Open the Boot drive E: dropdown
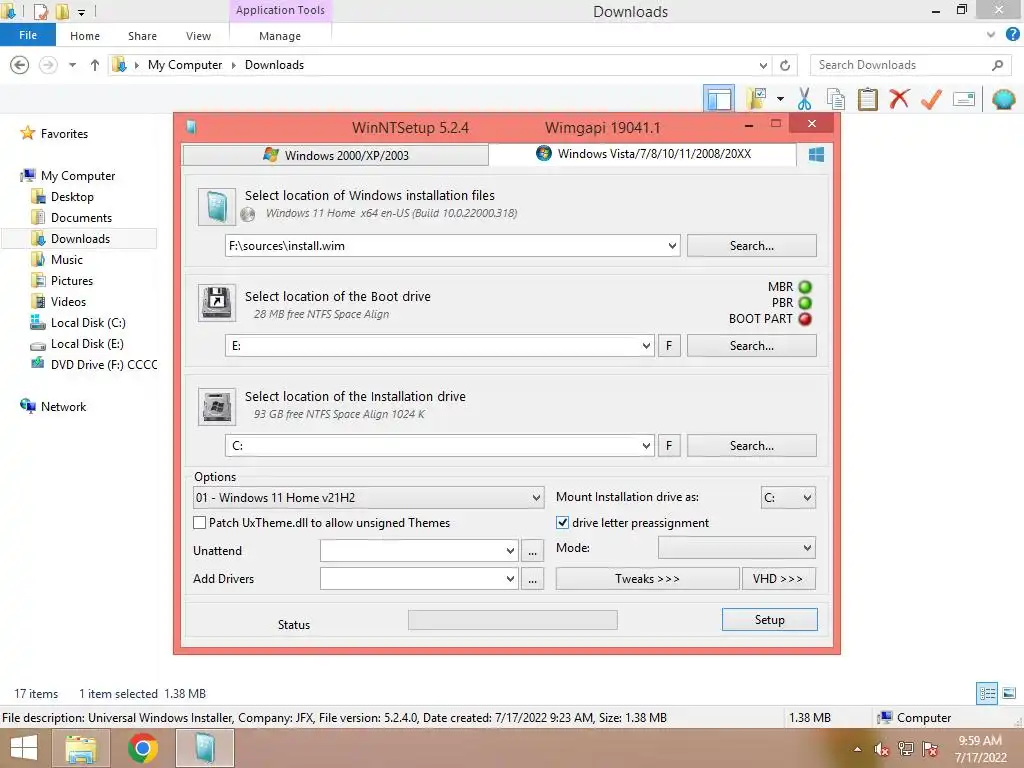The height and width of the screenshot is (768, 1024). 646,346
